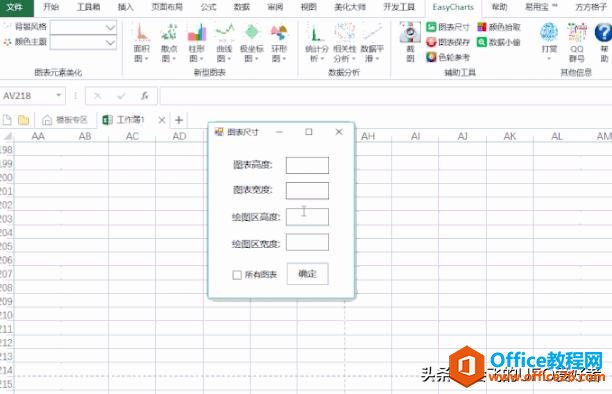
Task: Click the new document icon in tab bar
Action: click(7, 120)
